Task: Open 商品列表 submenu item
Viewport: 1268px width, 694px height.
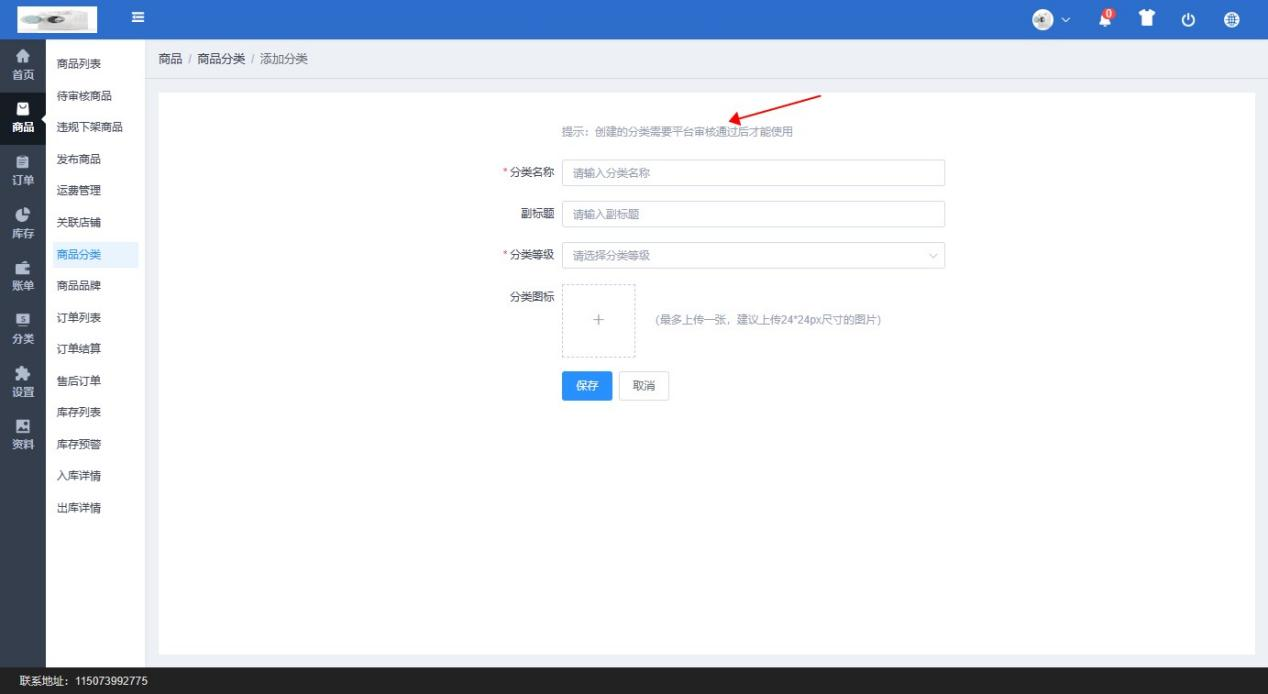Action: coord(79,64)
